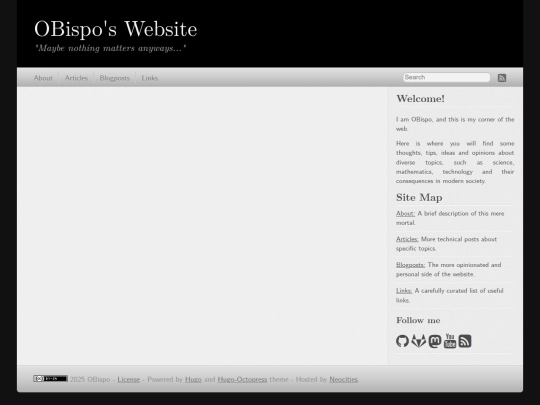Open the YouTube channel icon
540x405 pixels.
point(450,341)
